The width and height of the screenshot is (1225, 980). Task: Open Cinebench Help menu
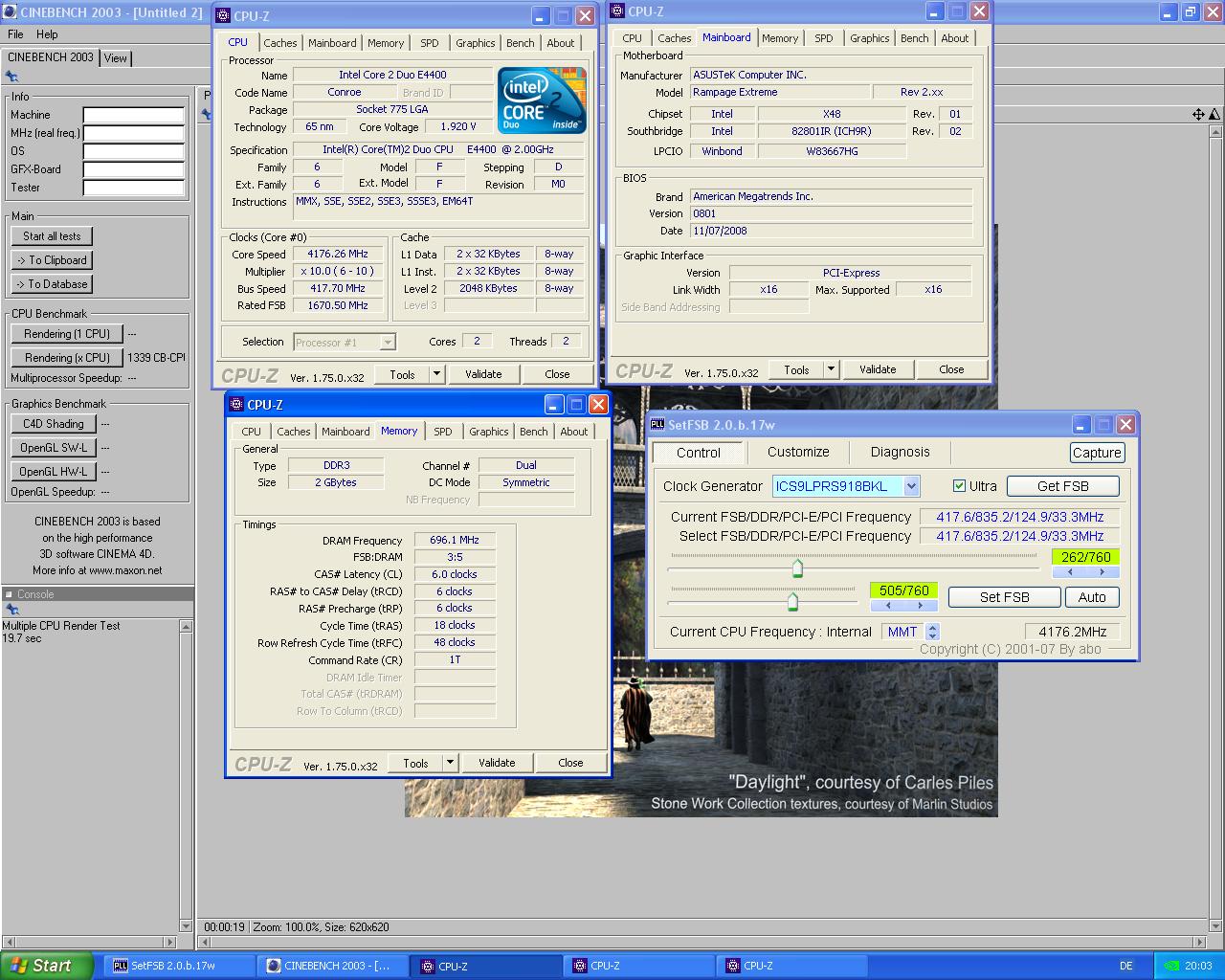(x=47, y=34)
